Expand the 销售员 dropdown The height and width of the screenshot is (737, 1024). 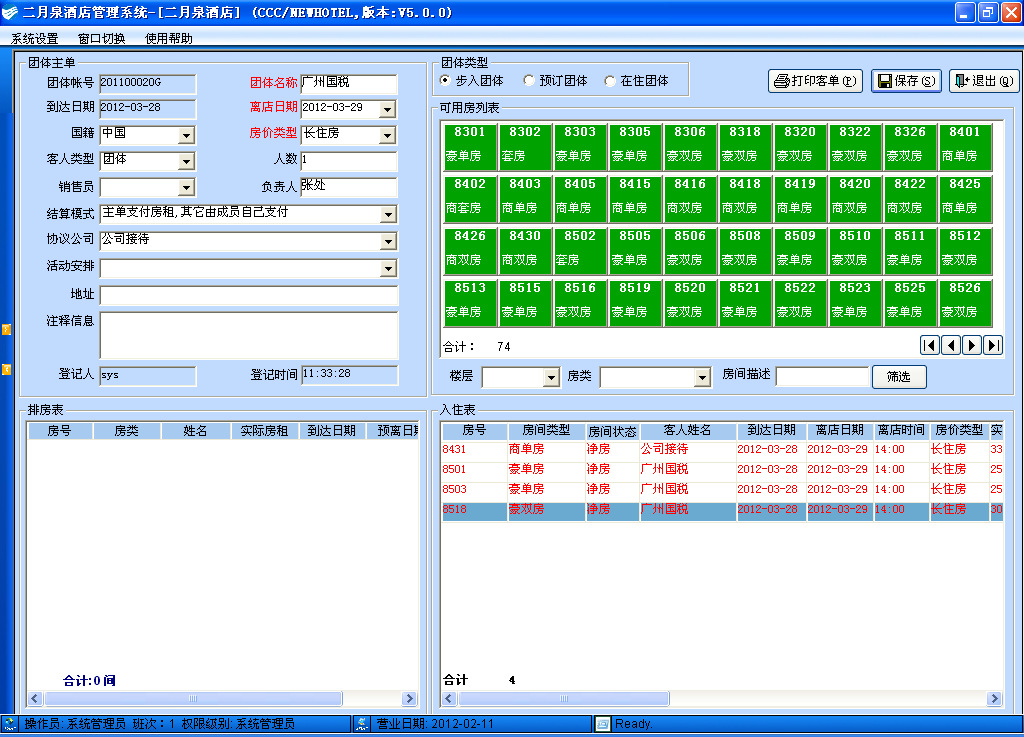186,188
